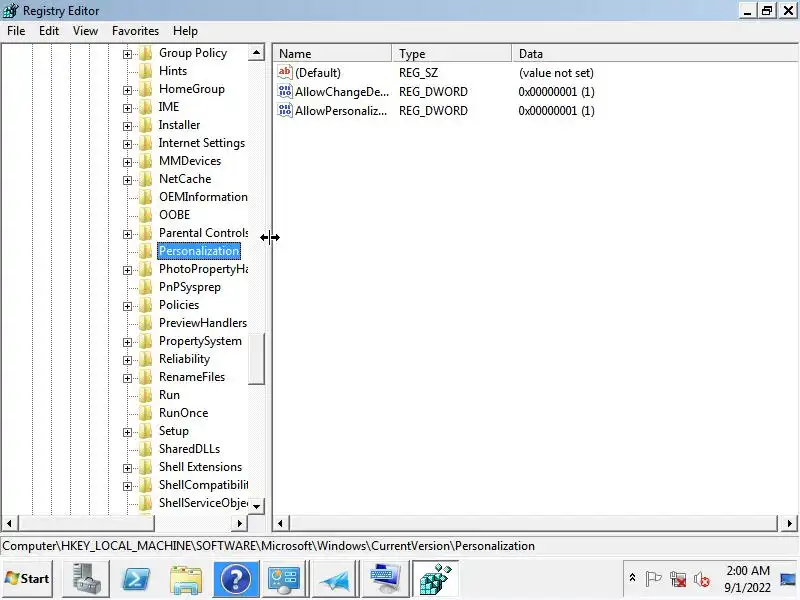The height and width of the screenshot is (600, 800).
Task: Expand the Reliability key
Action: 128,360
